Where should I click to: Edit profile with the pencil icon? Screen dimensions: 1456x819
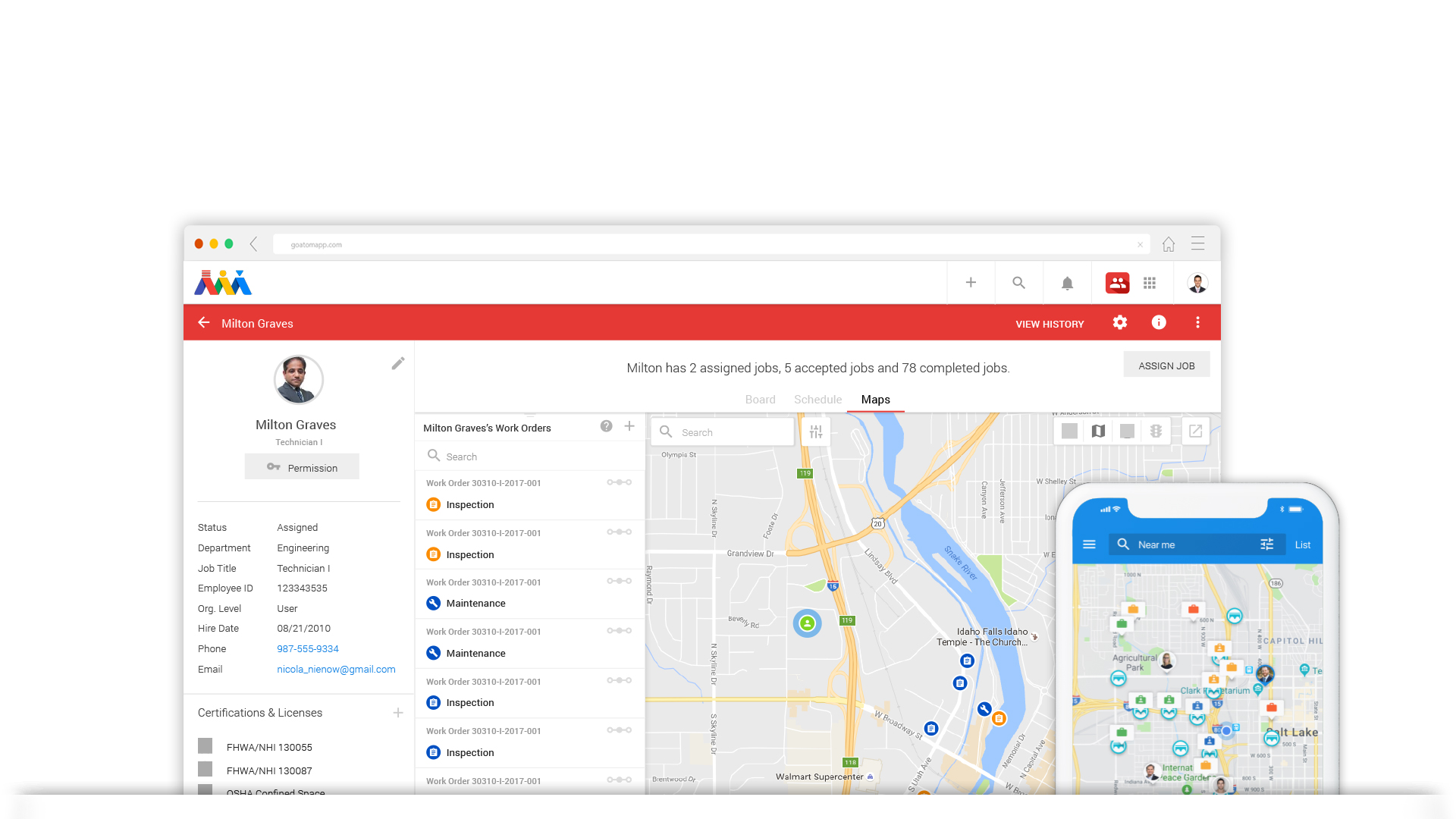398,363
